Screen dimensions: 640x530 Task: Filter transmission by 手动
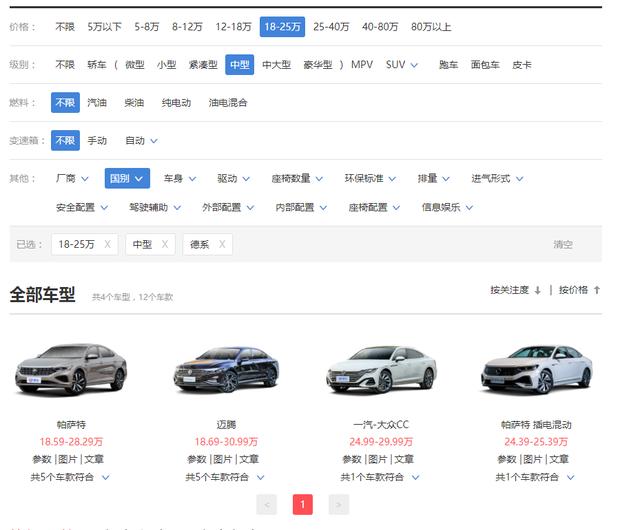(x=97, y=141)
